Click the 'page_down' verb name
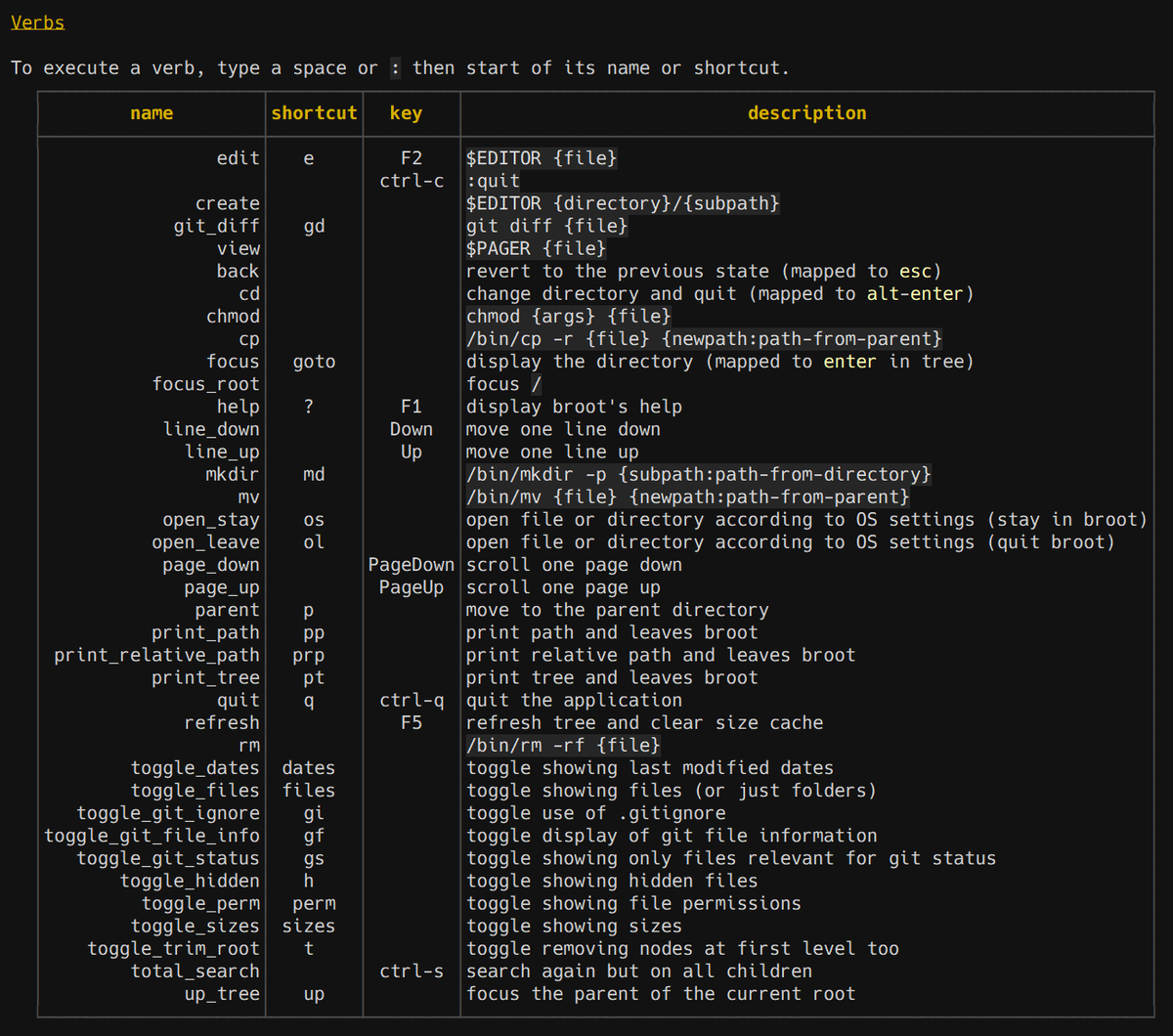 (x=211, y=565)
